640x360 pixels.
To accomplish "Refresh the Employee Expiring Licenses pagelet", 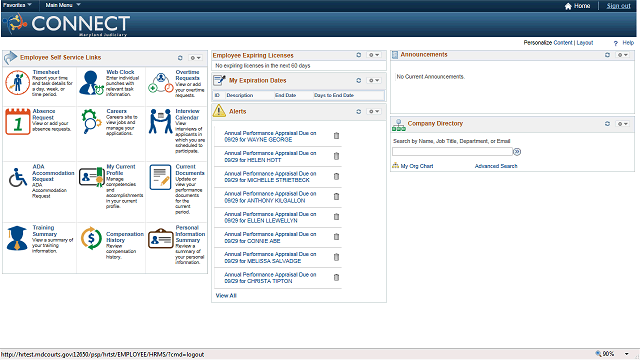I will (358, 55).
